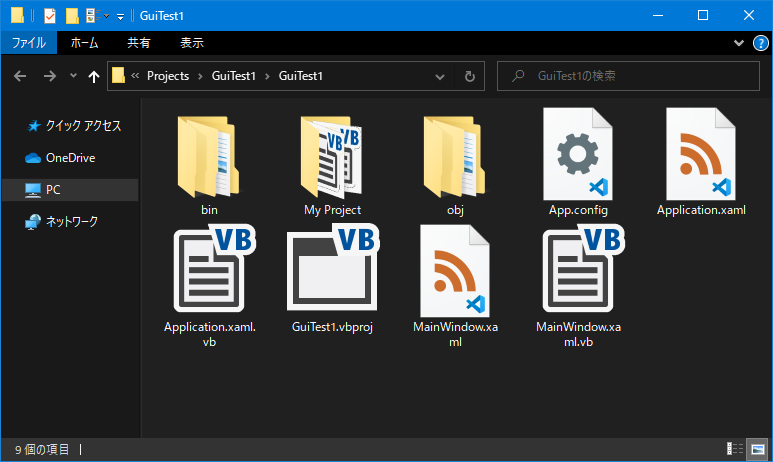The width and height of the screenshot is (773, 462).
Task: Switch to details list view
Action: [735, 449]
